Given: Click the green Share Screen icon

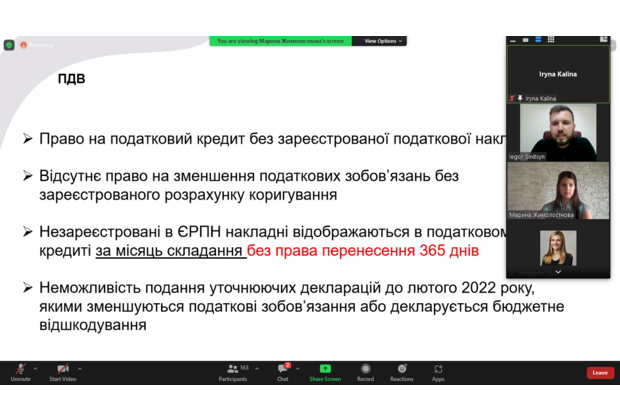Looking at the screenshot, I should click(324, 369).
